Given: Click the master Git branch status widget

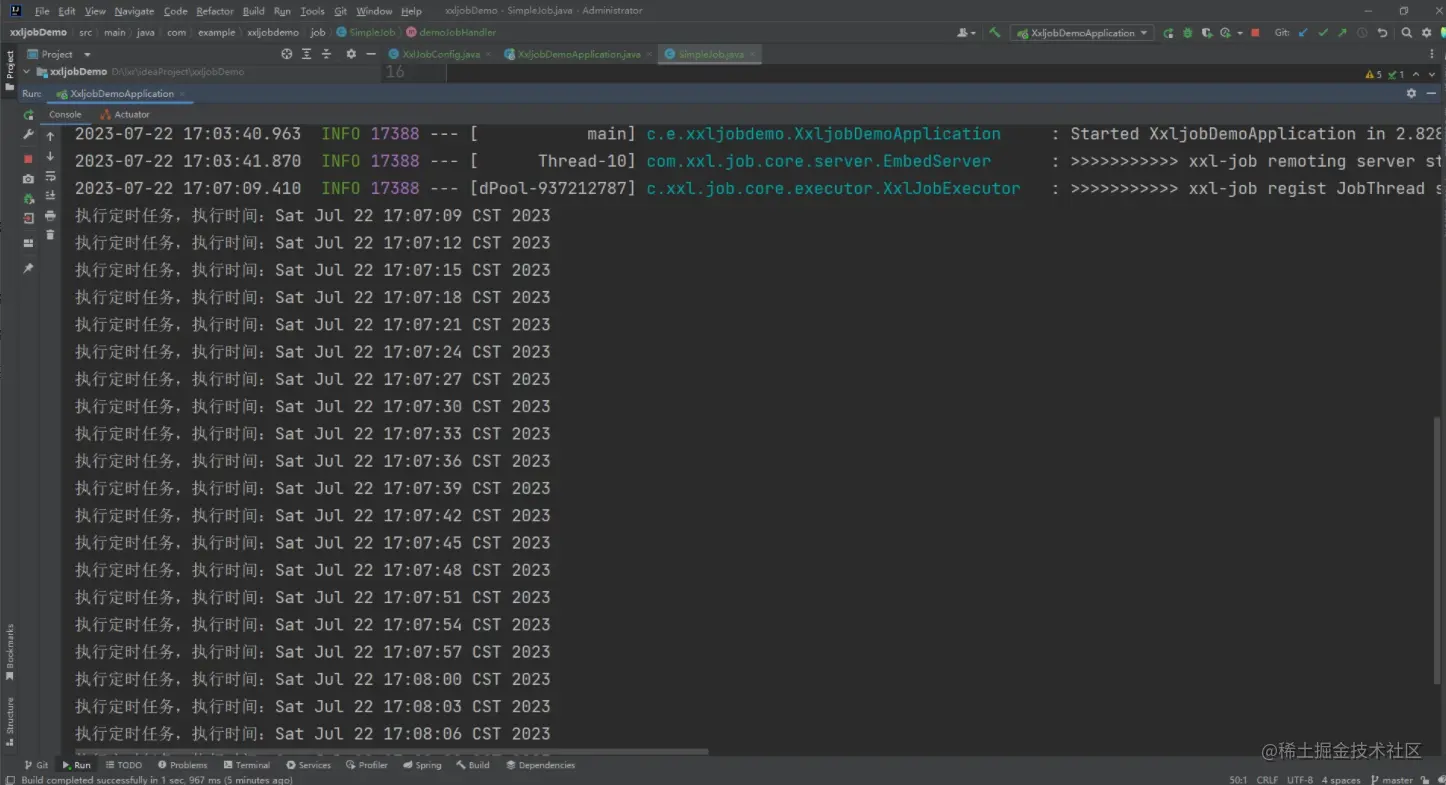Looking at the screenshot, I should coord(1391,780).
